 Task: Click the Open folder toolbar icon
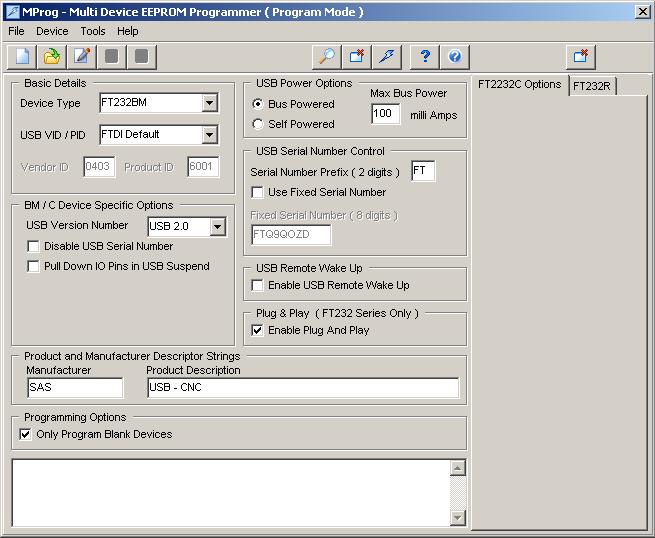(x=52, y=56)
